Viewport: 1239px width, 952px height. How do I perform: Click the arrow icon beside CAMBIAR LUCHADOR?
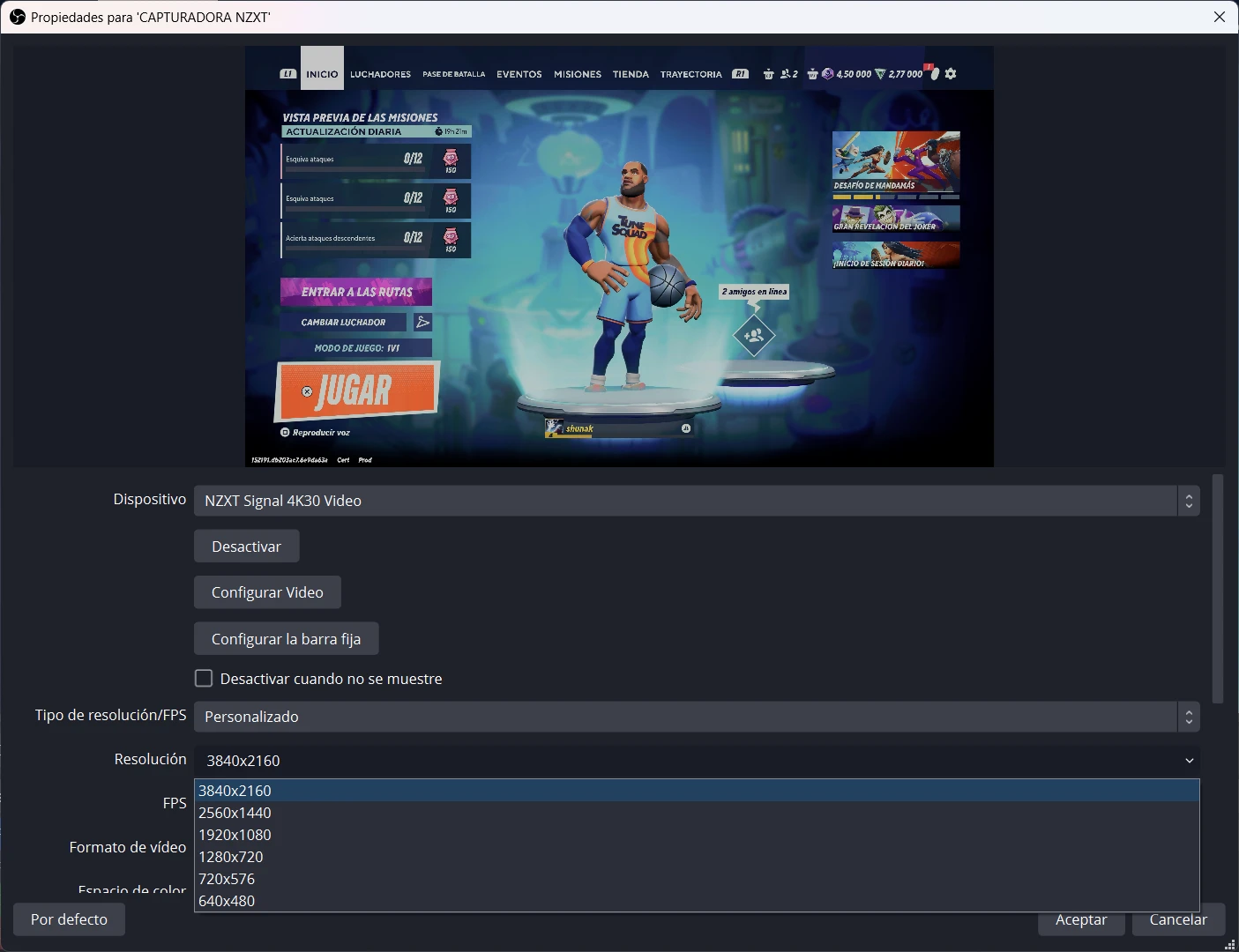tap(422, 322)
